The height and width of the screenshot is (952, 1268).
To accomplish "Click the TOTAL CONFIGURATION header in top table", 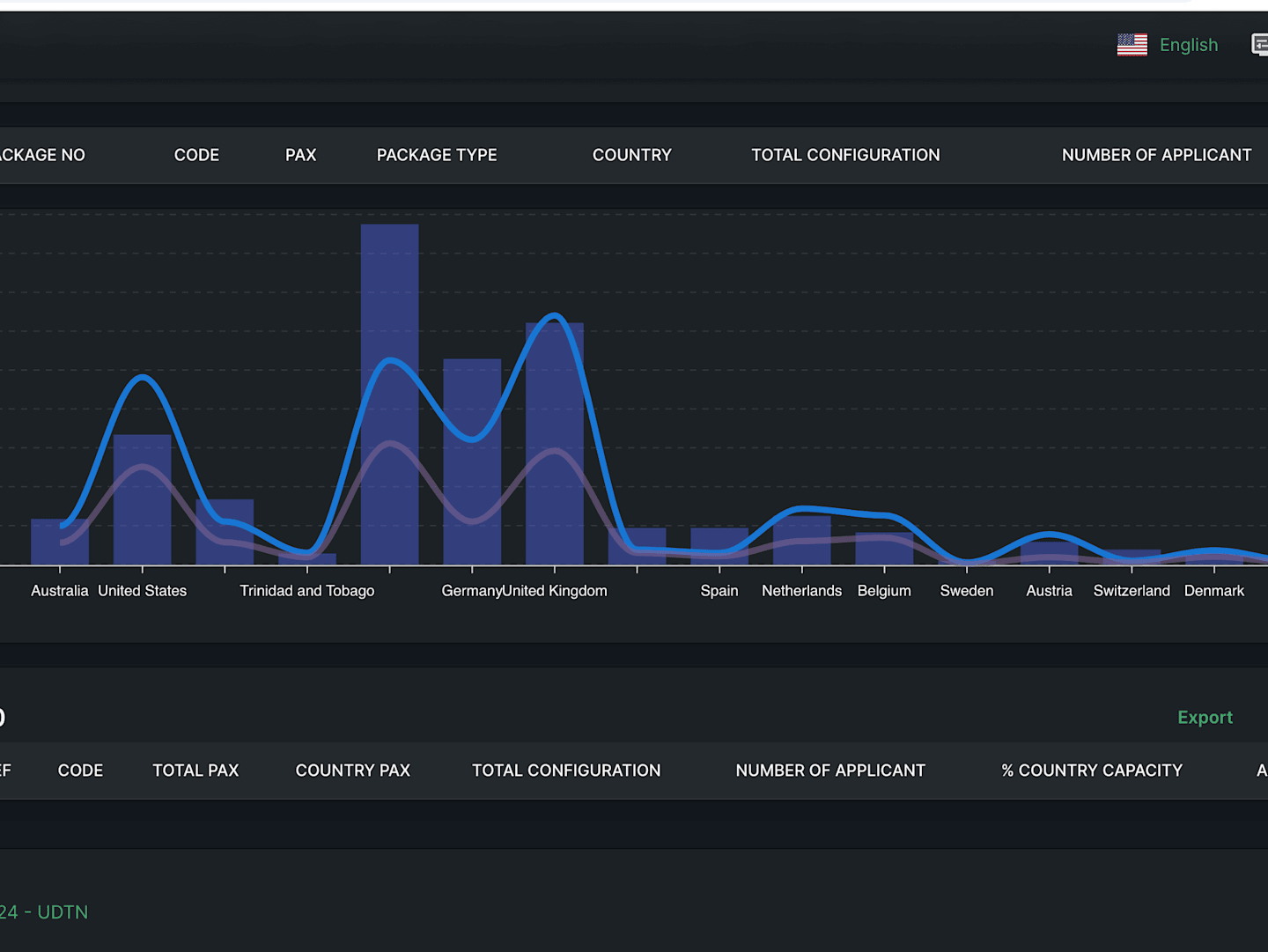I will coord(845,155).
